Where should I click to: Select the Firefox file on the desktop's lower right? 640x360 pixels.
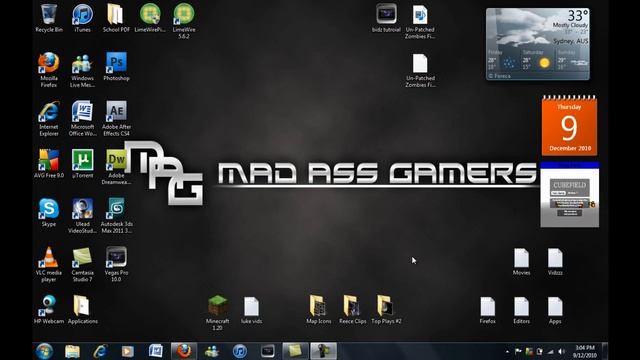tap(487, 309)
